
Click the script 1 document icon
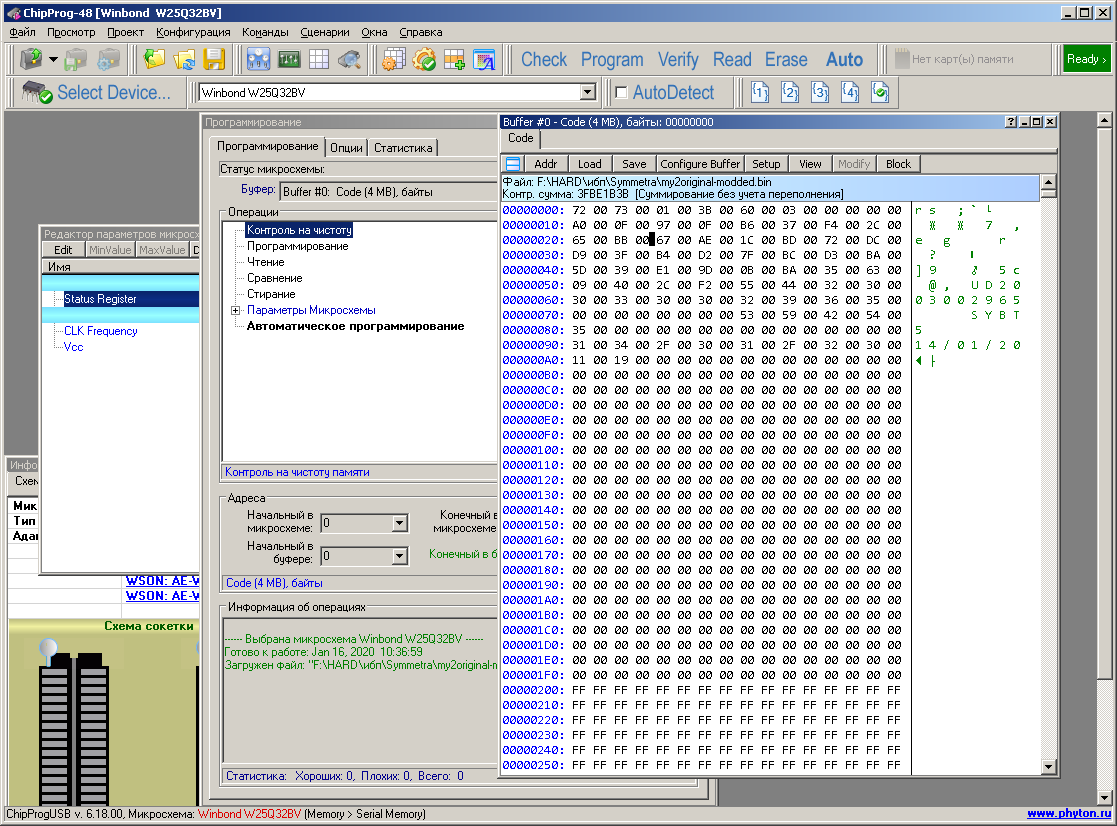[x=760, y=92]
